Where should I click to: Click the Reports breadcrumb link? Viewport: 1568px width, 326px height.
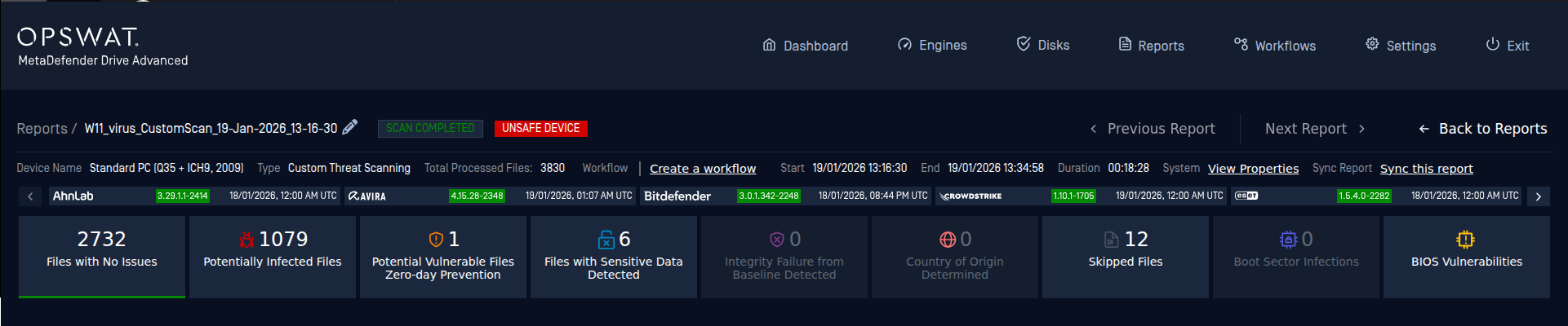42,129
